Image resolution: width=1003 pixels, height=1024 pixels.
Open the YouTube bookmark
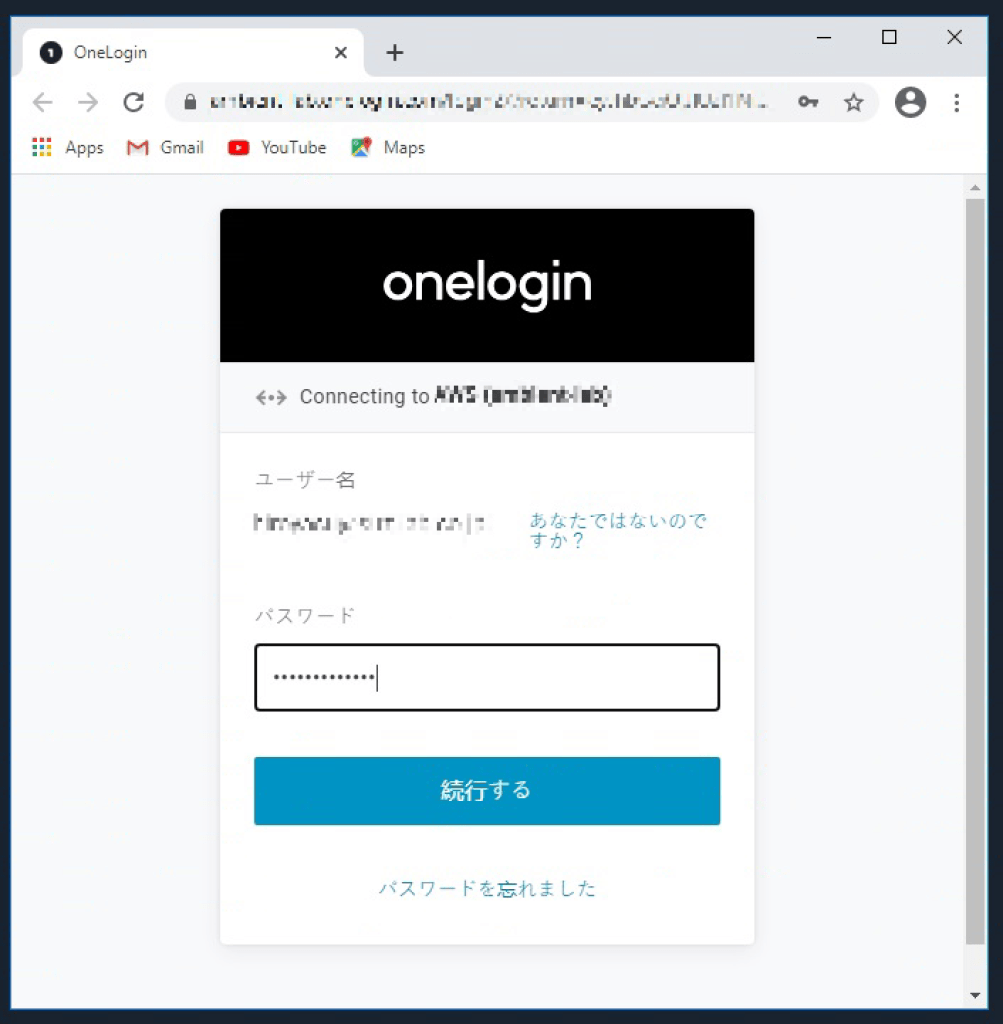pos(277,148)
